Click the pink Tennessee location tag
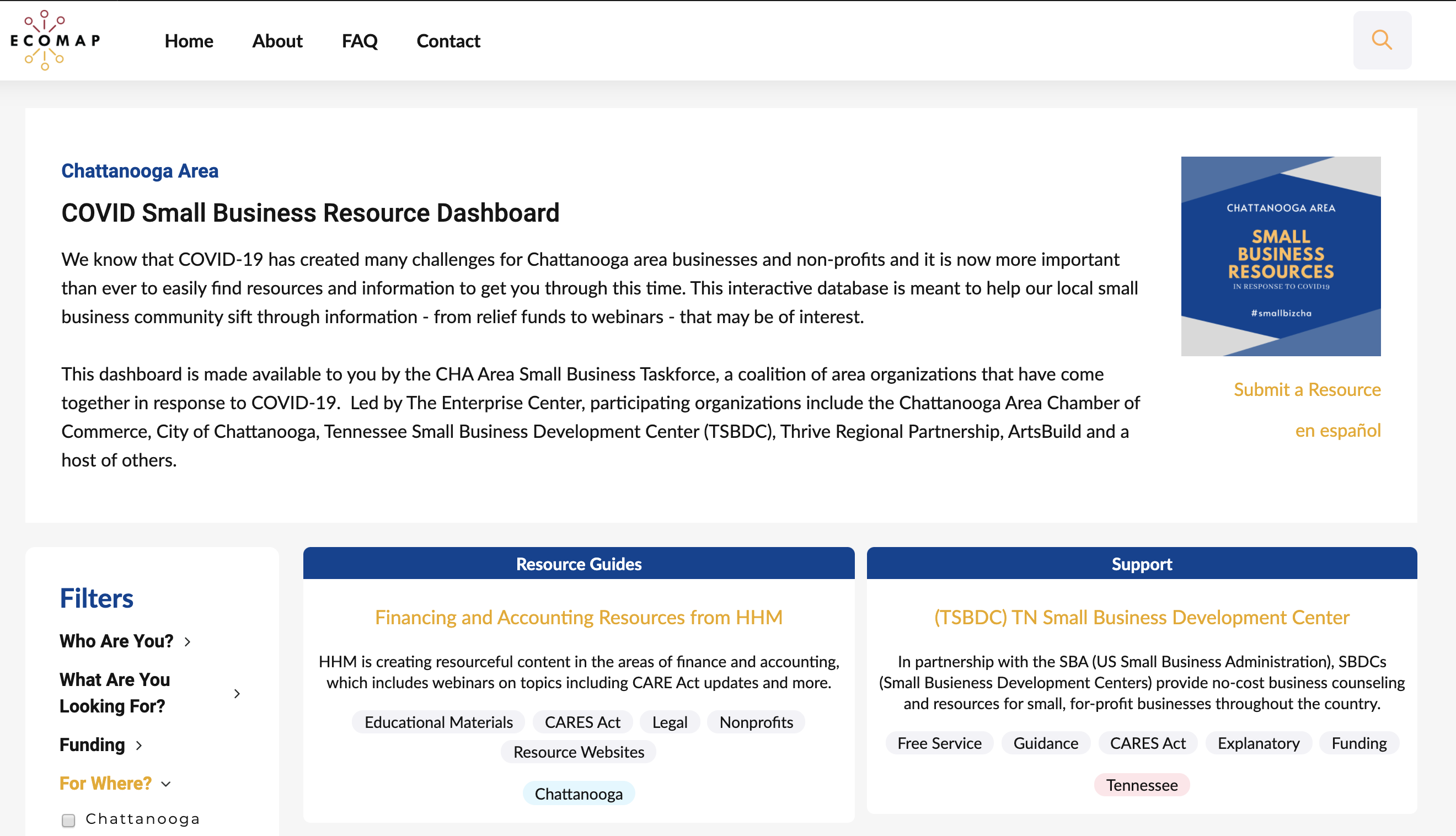 pyautogui.click(x=1142, y=785)
